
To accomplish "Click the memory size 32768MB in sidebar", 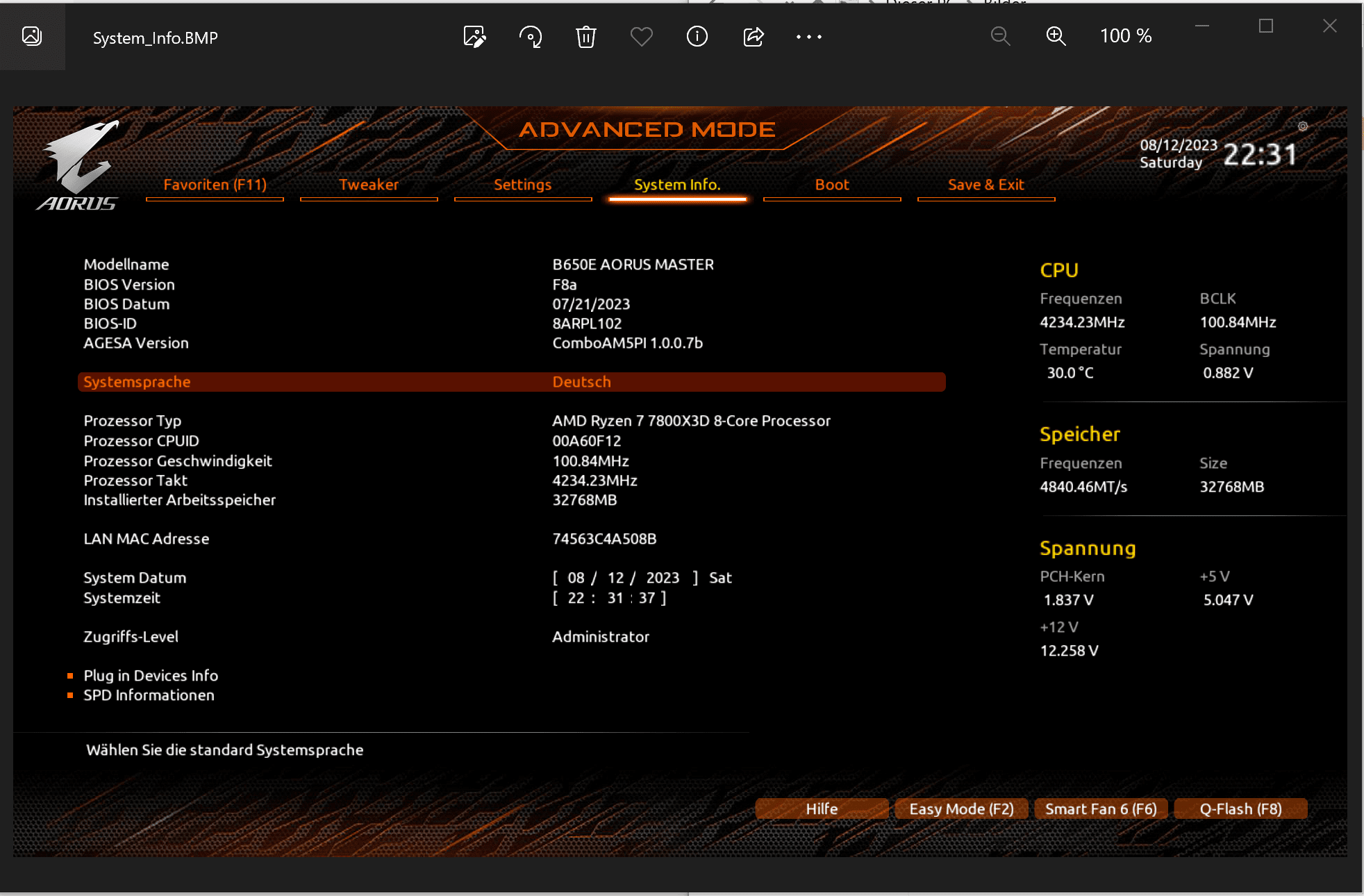I will point(1232,487).
